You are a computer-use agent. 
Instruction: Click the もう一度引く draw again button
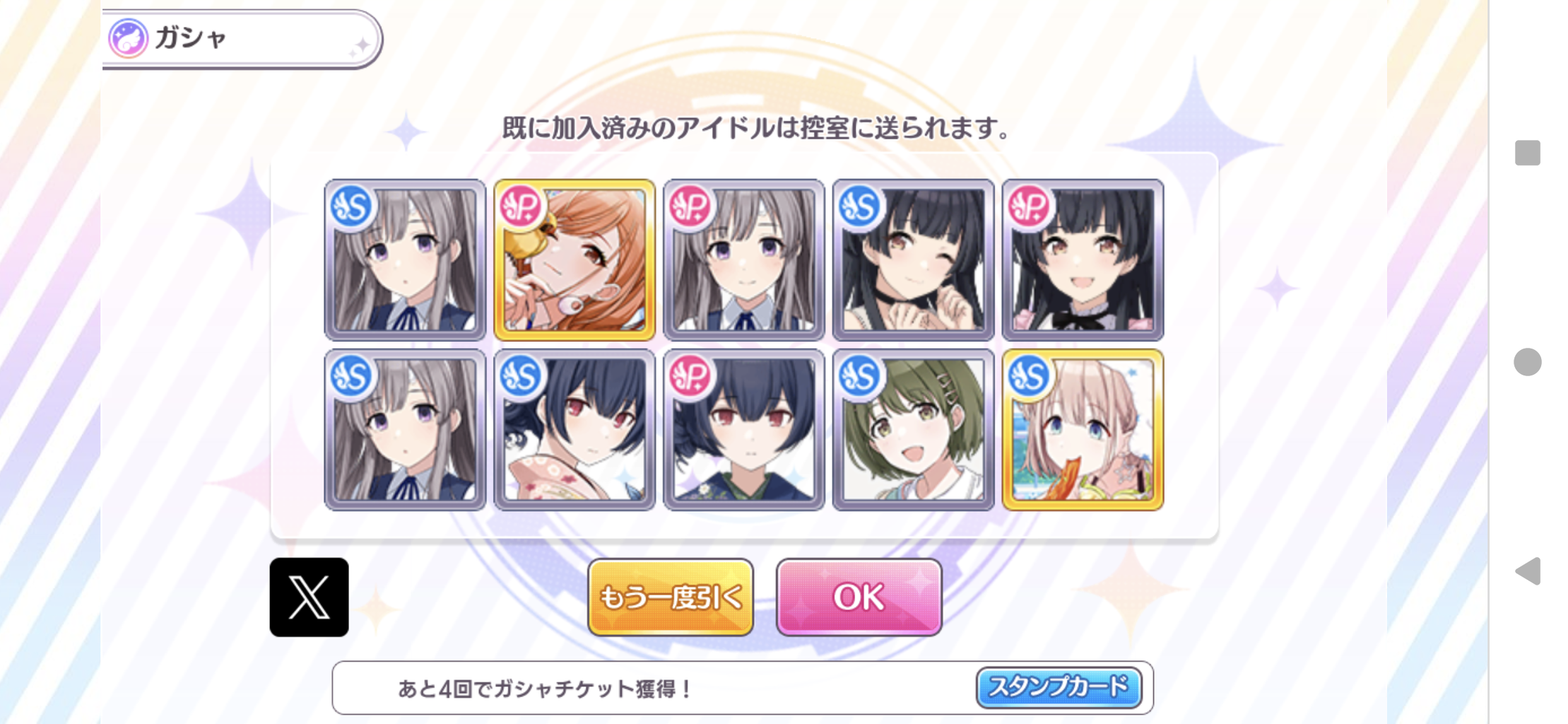pyautogui.click(x=671, y=597)
